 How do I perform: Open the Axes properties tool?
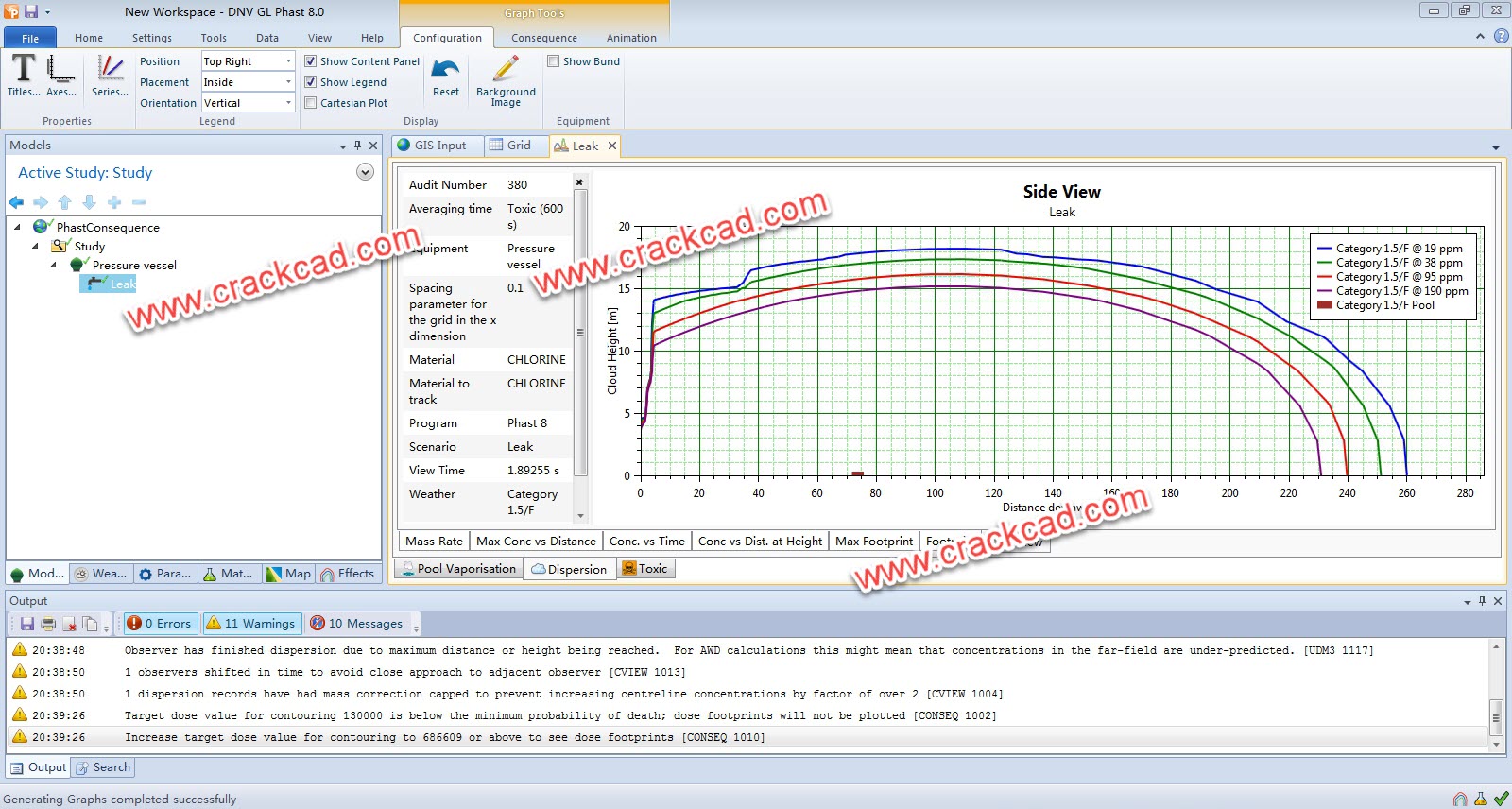point(61,75)
